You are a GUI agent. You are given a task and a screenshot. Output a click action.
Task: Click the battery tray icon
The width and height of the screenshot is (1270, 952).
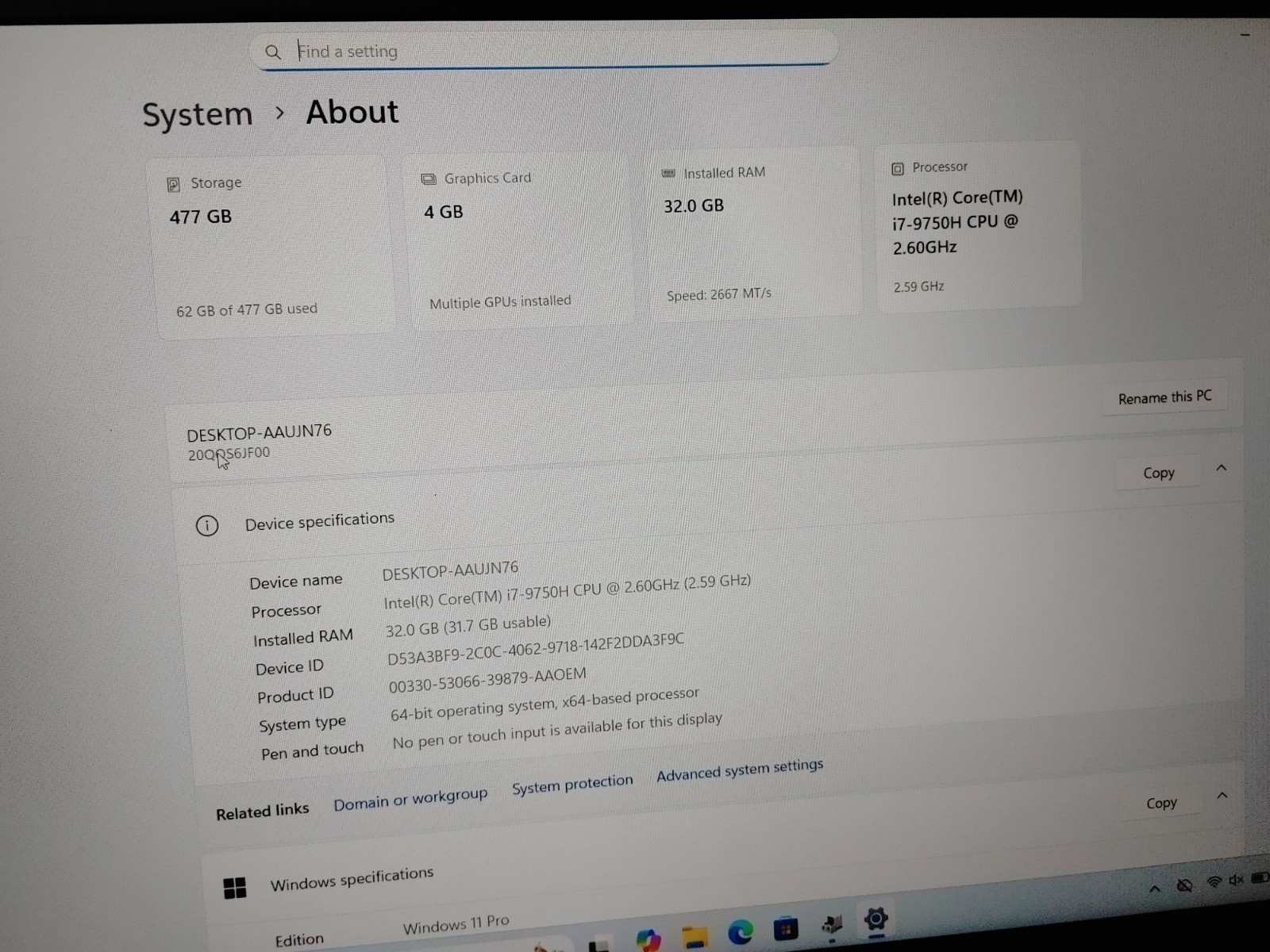1259,877
